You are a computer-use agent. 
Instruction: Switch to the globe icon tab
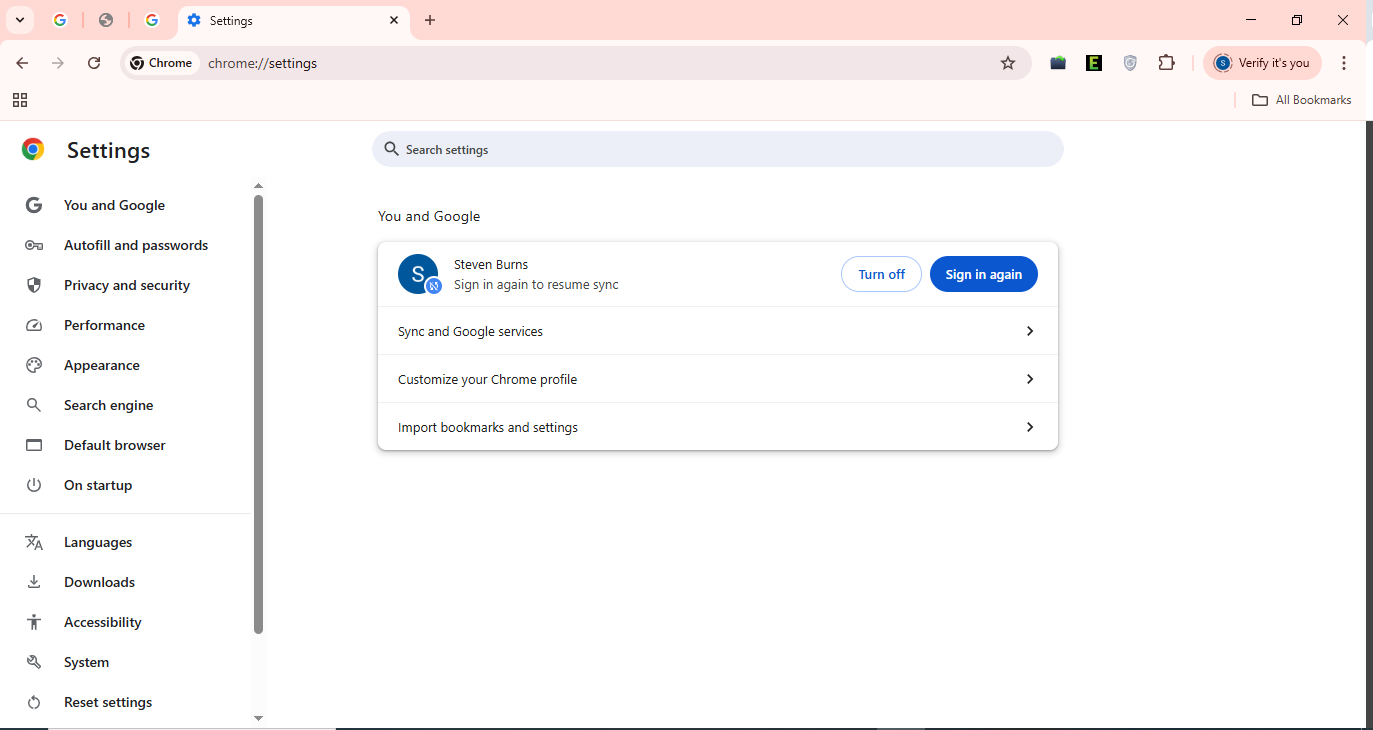[106, 20]
